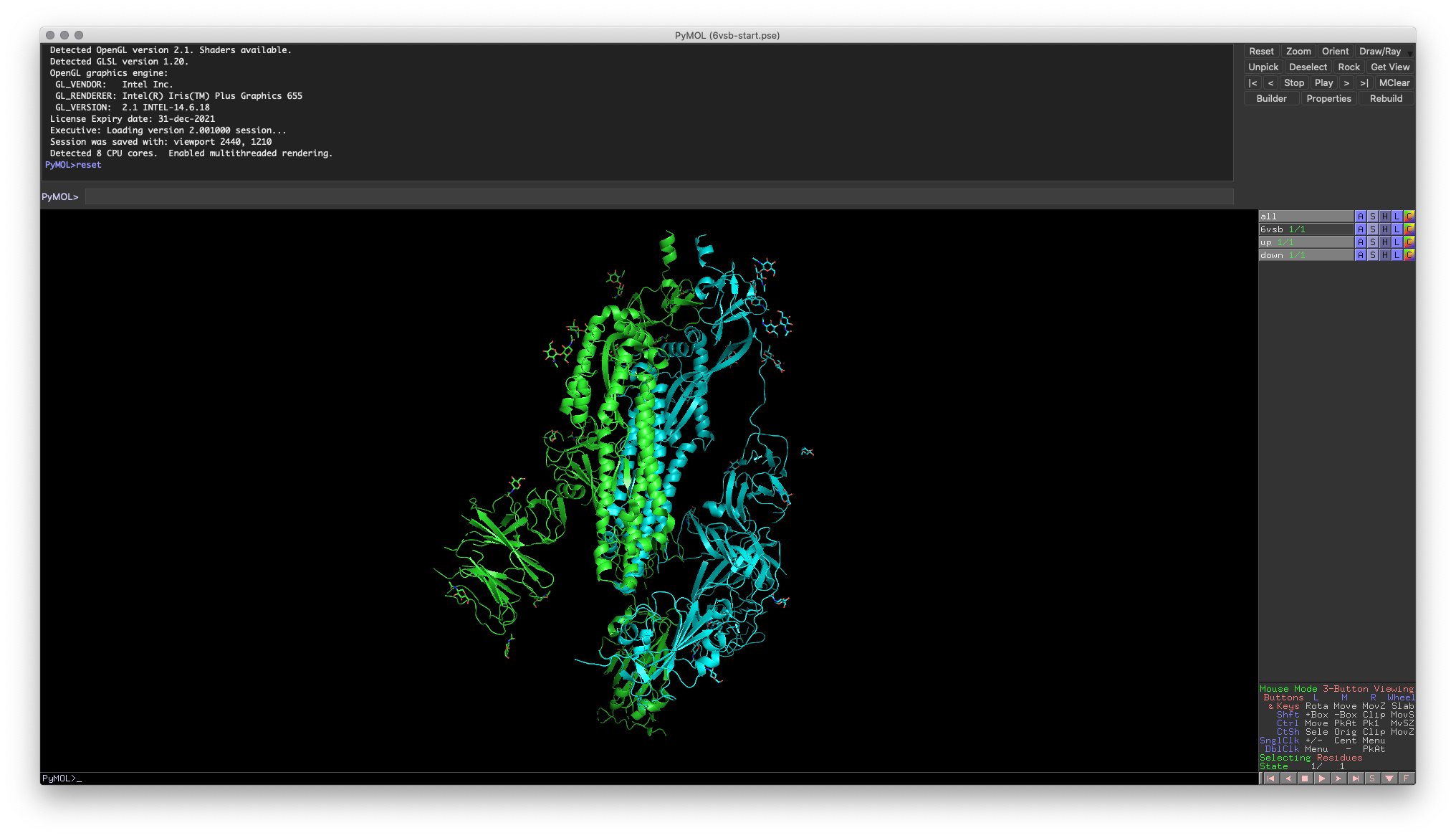Rewind to first frame in bottom VCR bar
The width and height of the screenshot is (1456, 838).
pos(1270,779)
